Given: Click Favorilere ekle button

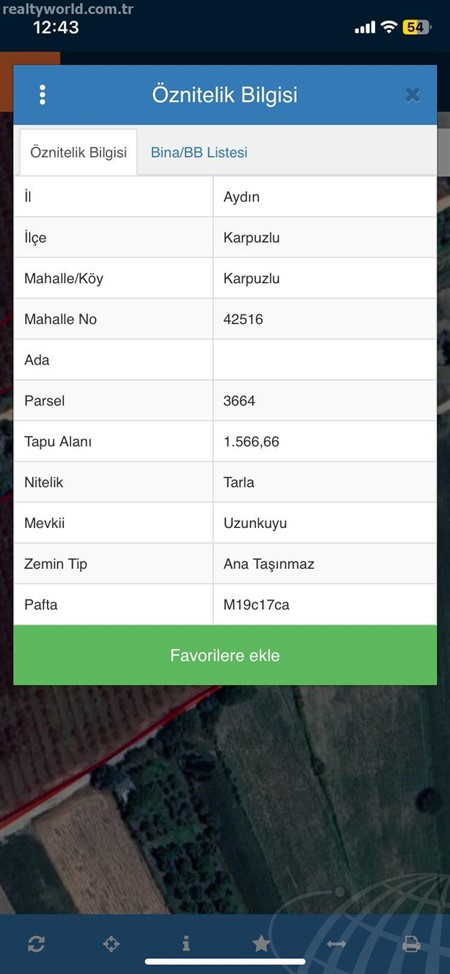Looking at the screenshot, I should [225, 655].
